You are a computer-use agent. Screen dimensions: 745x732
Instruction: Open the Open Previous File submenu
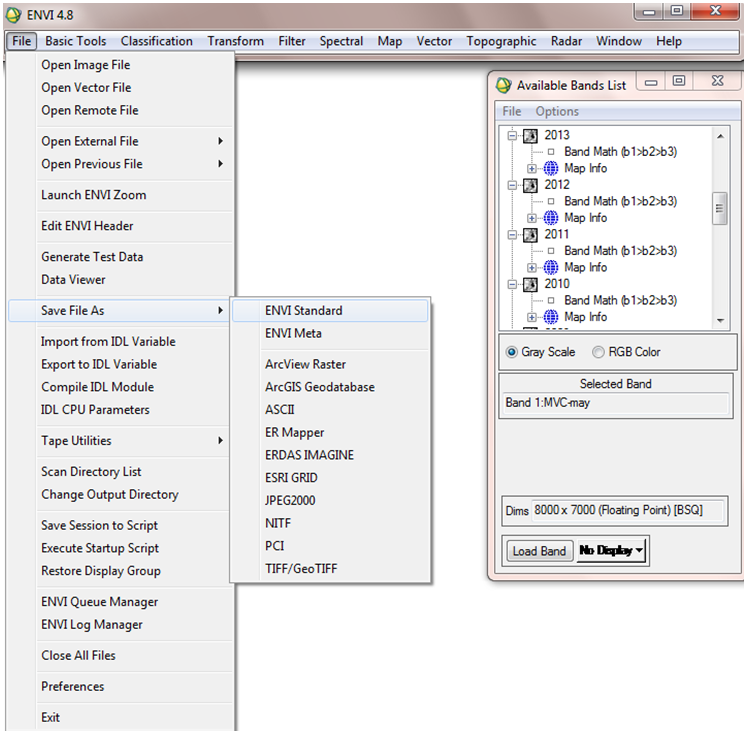121,164
